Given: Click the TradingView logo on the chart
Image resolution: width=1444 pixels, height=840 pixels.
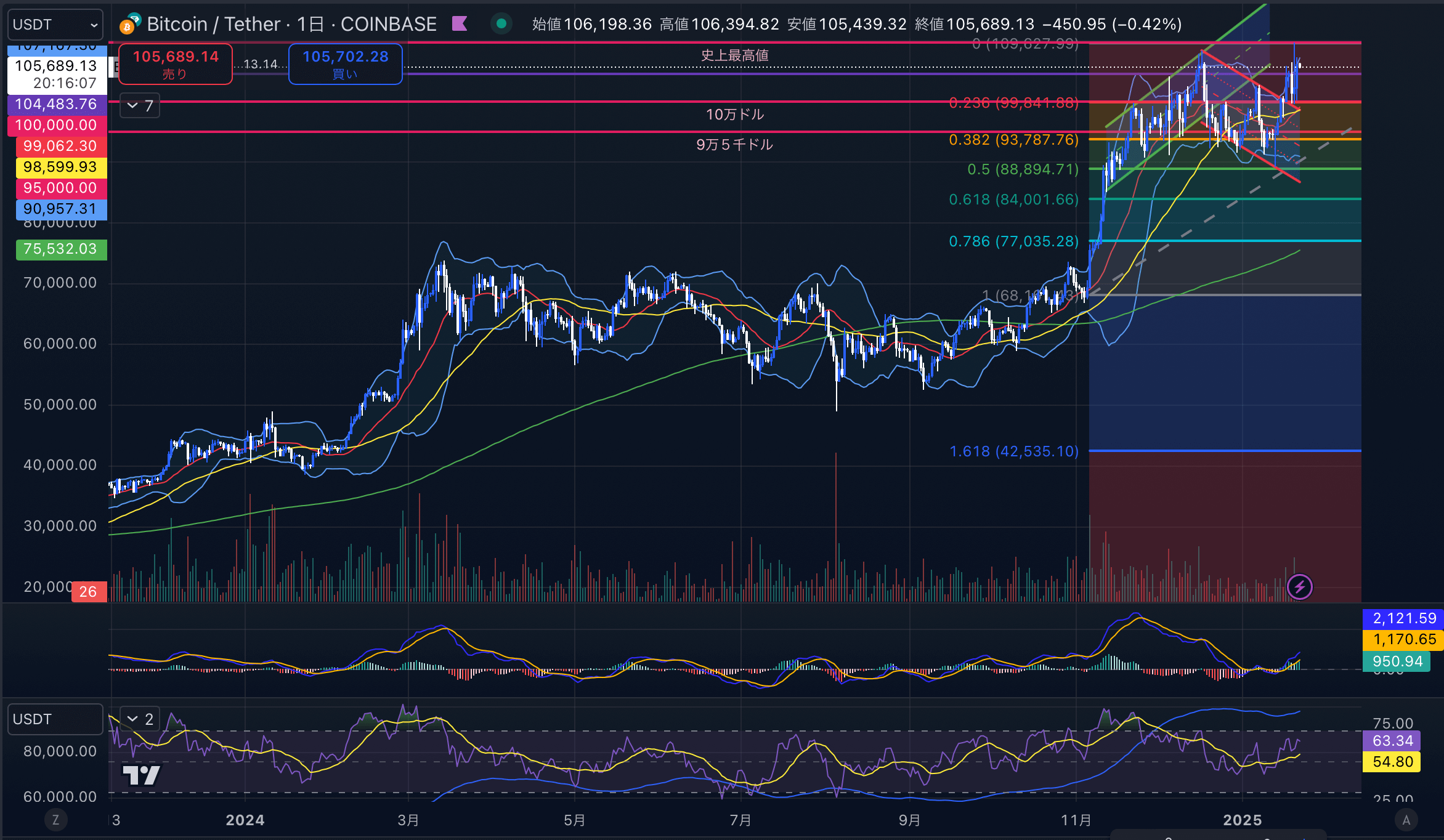Looking at the screenshot, I should coord(141,775).
